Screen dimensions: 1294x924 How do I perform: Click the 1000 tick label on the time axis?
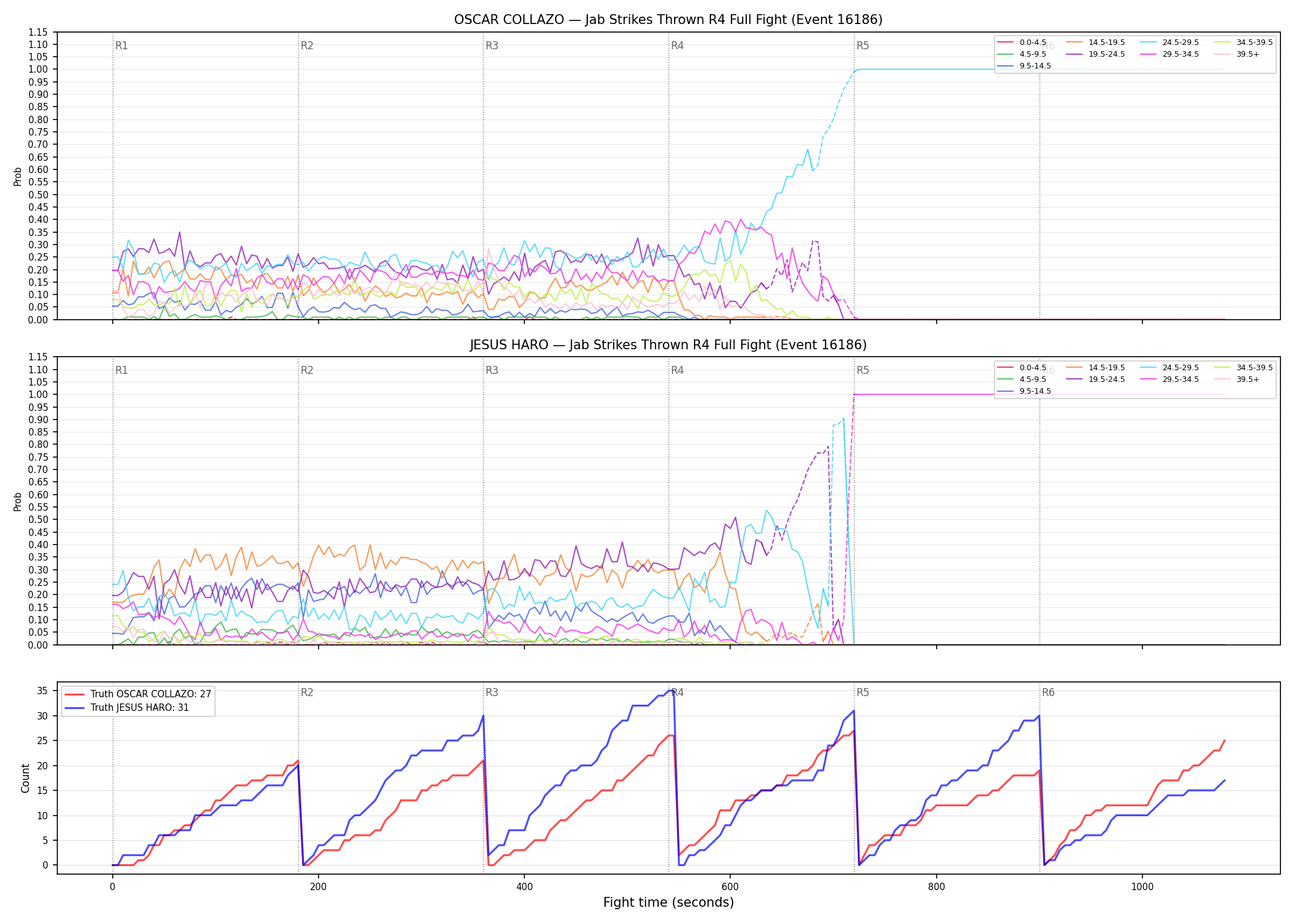pyautogui.click(x=1142, y=886)
